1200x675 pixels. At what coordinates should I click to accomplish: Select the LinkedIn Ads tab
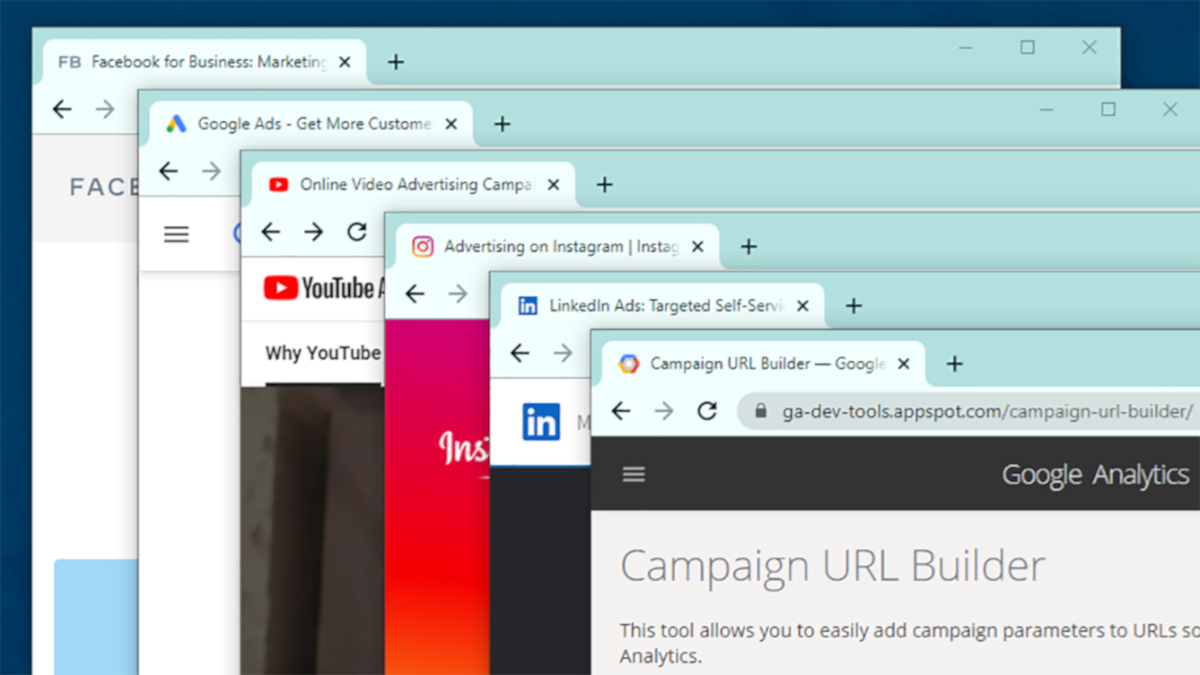[x=663, y=306]
